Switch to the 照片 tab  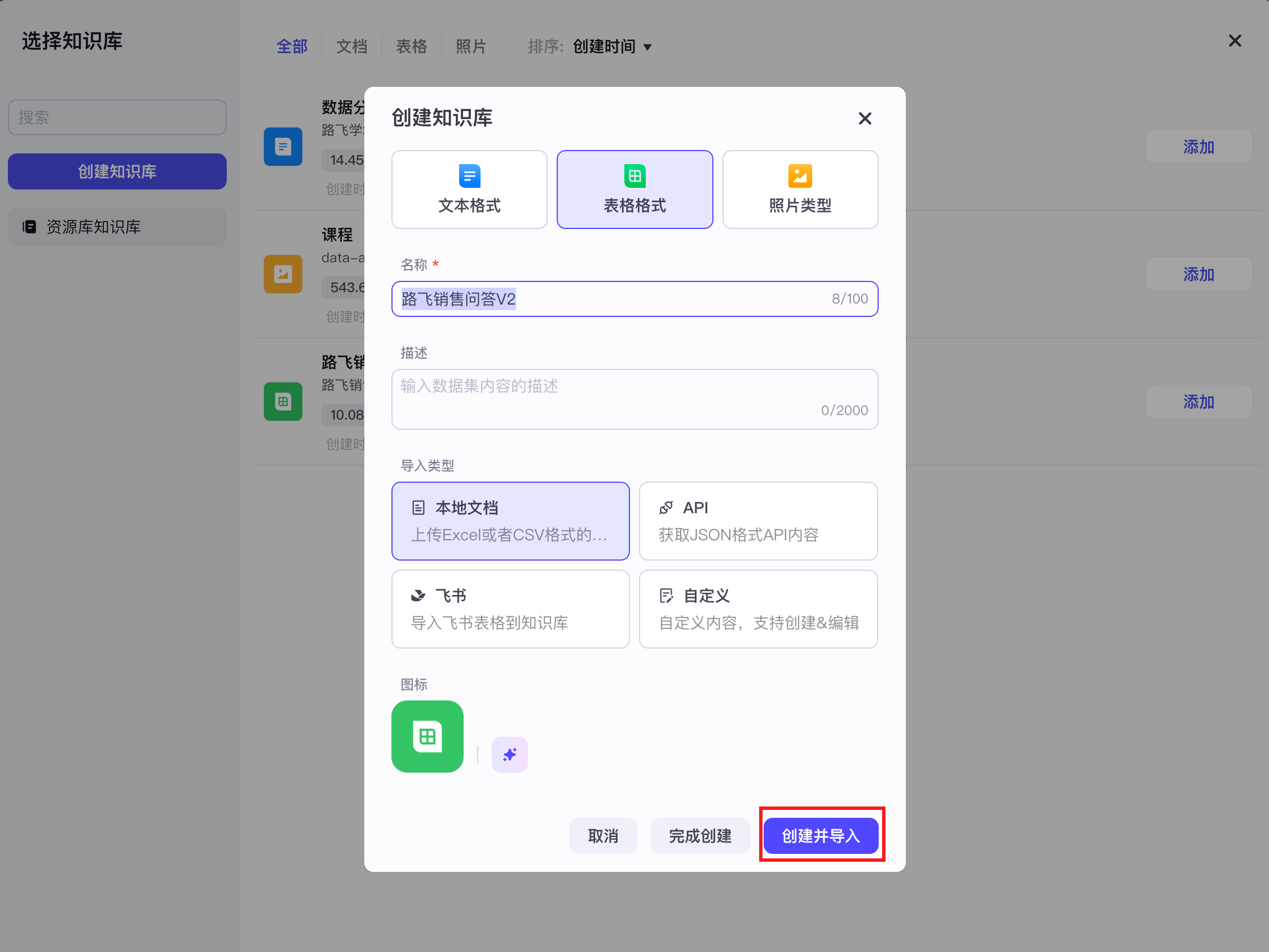coord(471,46)
